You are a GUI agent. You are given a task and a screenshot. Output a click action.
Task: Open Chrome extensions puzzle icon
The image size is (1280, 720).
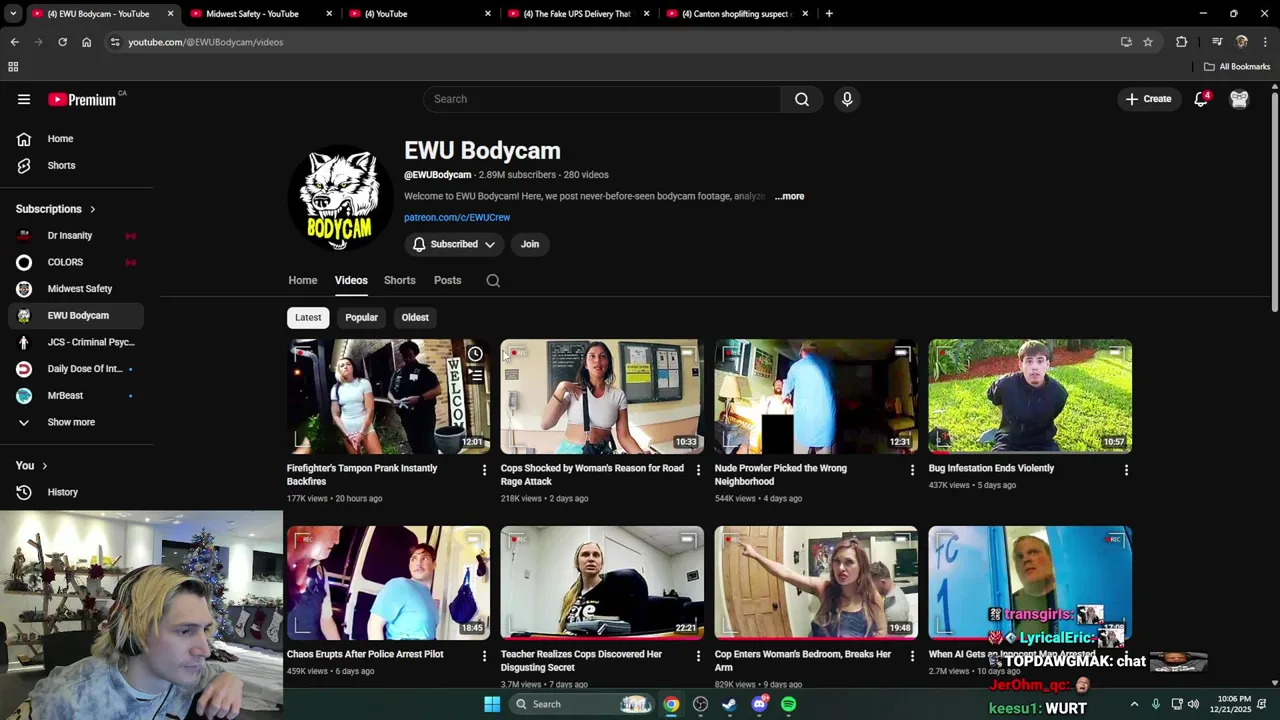point(1181,42)
